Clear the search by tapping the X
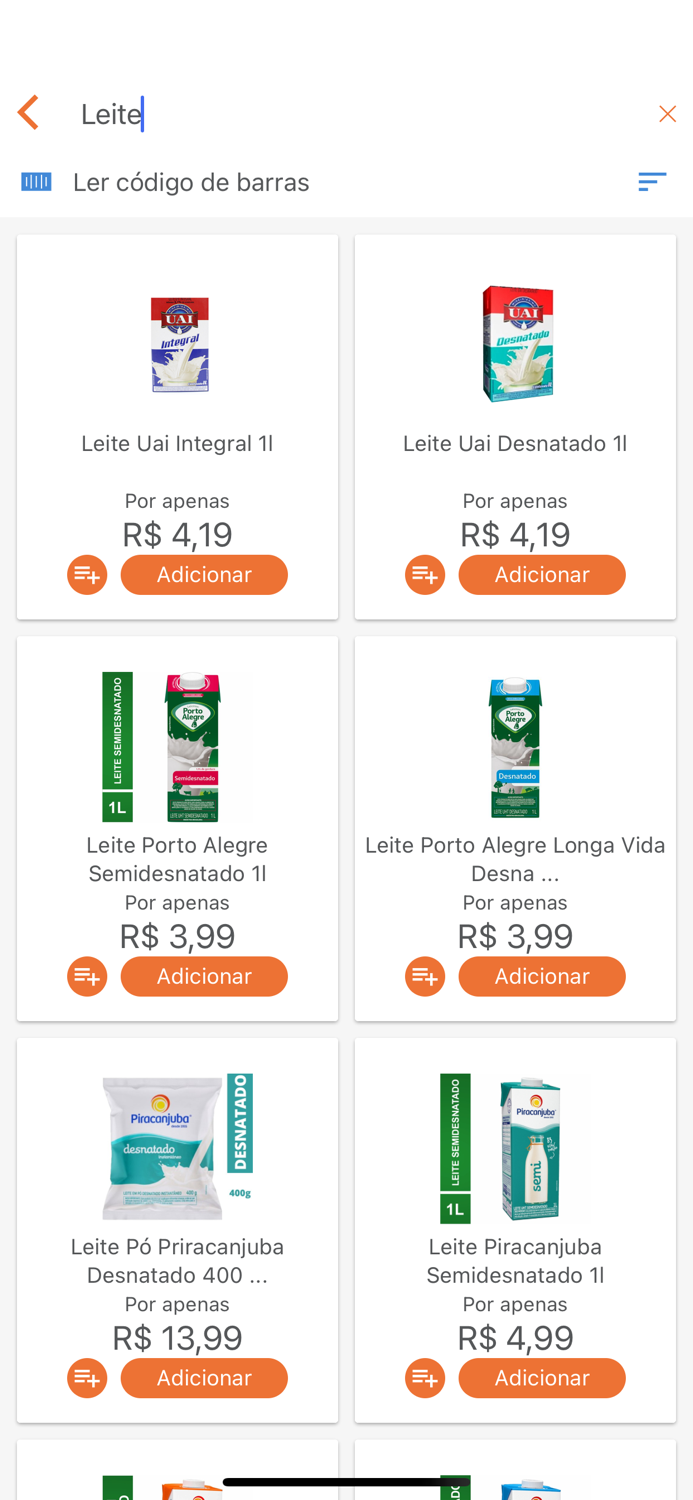Viewport: 693px width, 1500px height. 667,113
